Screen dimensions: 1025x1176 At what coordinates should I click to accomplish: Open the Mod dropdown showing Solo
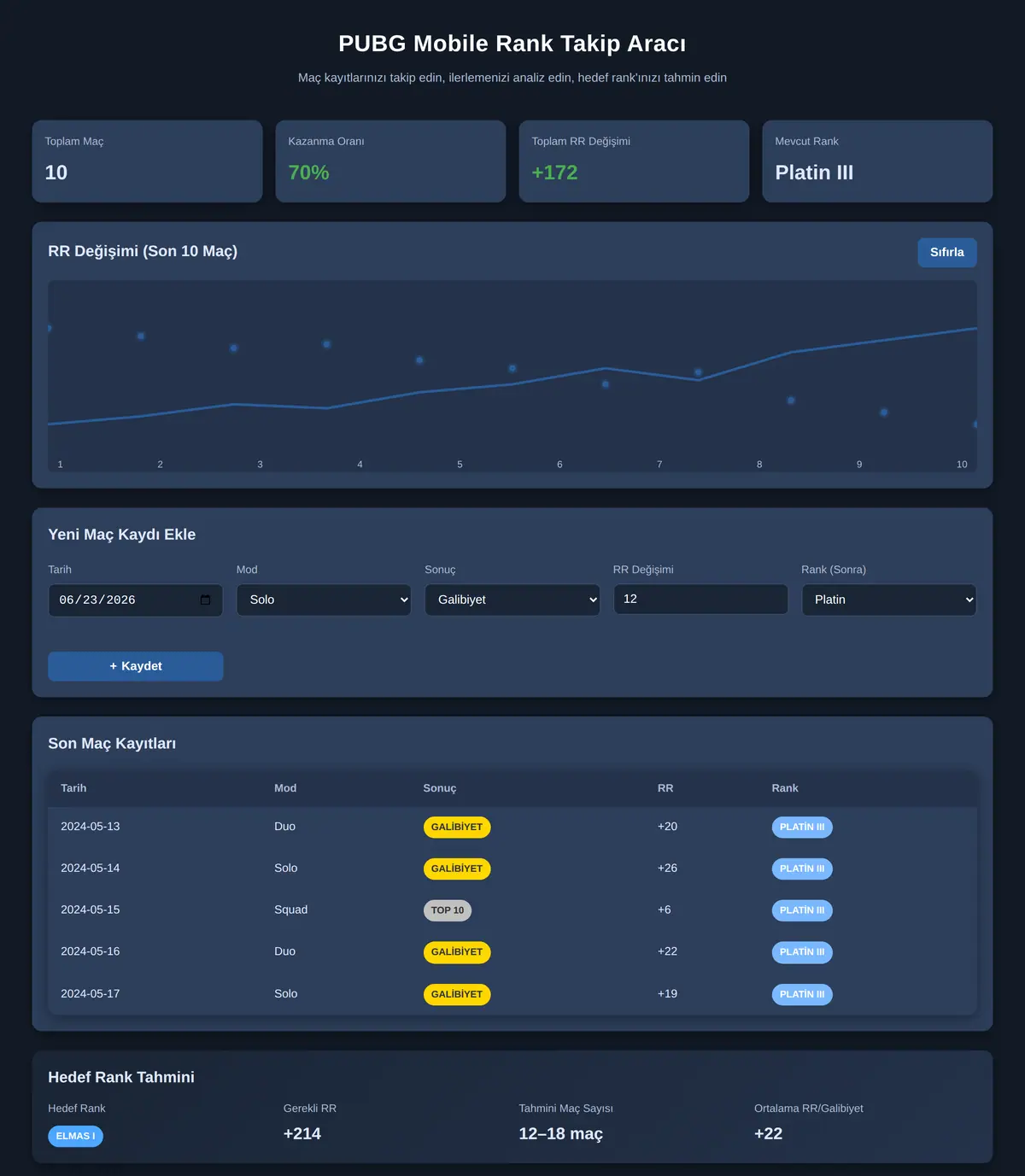click(324, 600)
